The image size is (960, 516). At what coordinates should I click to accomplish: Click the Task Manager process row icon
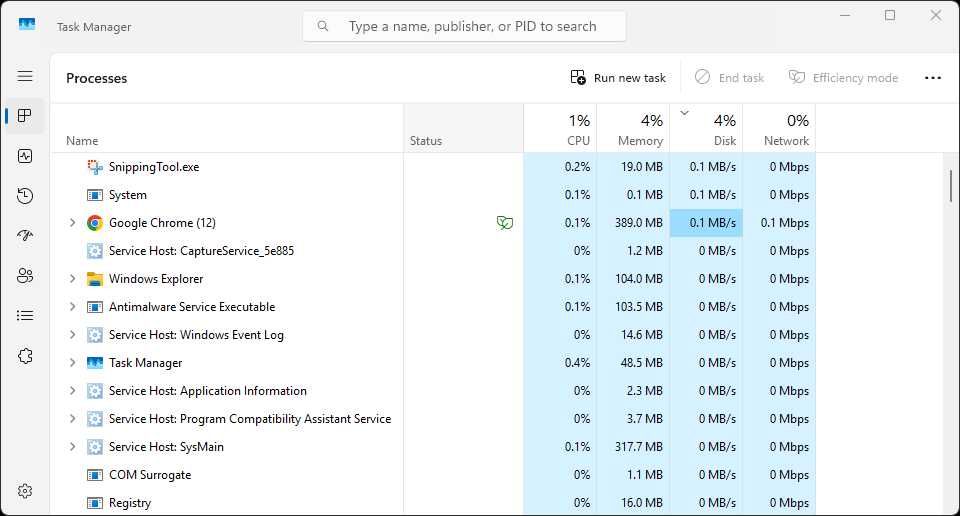click(x=94, y=362)
